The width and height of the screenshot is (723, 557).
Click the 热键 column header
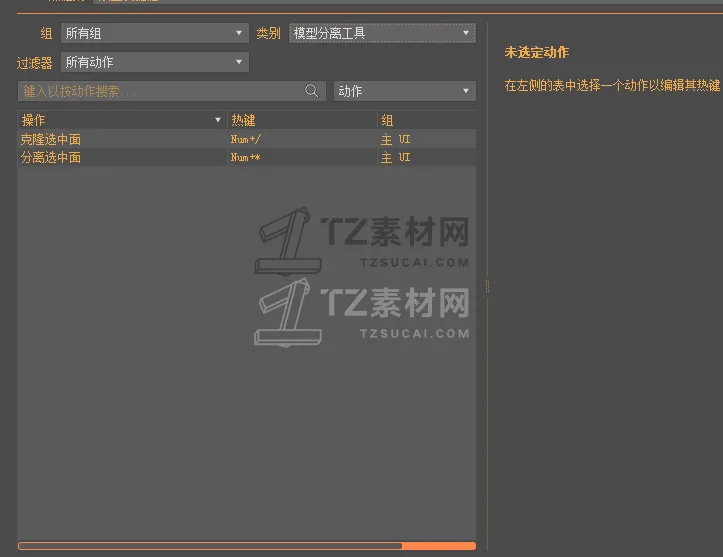point(302,120)
